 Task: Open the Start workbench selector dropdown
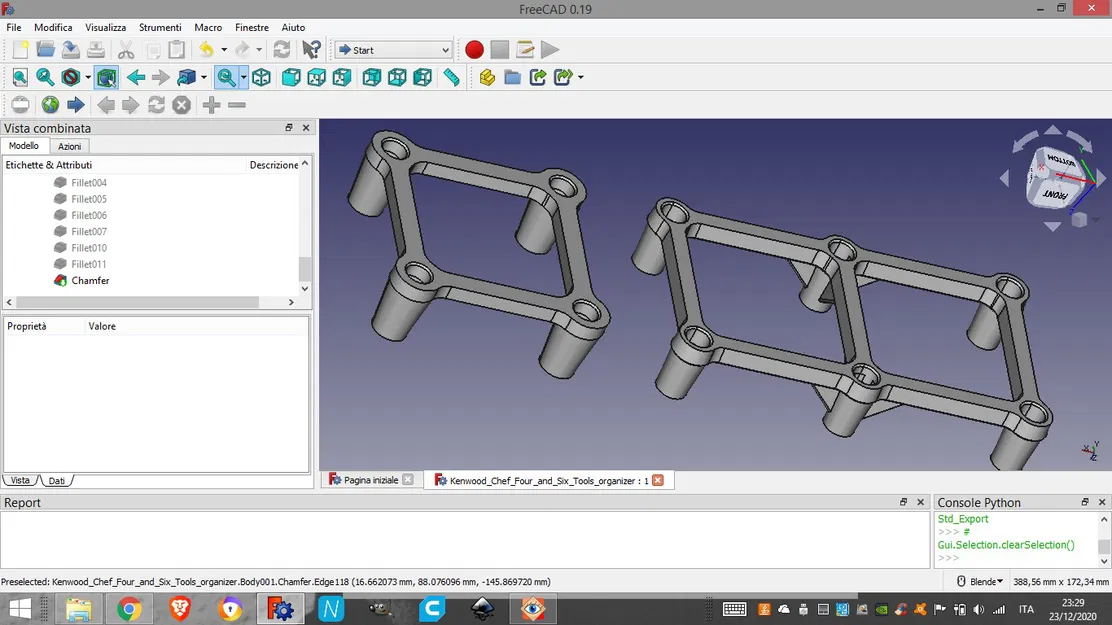click(x=393, y=50)
